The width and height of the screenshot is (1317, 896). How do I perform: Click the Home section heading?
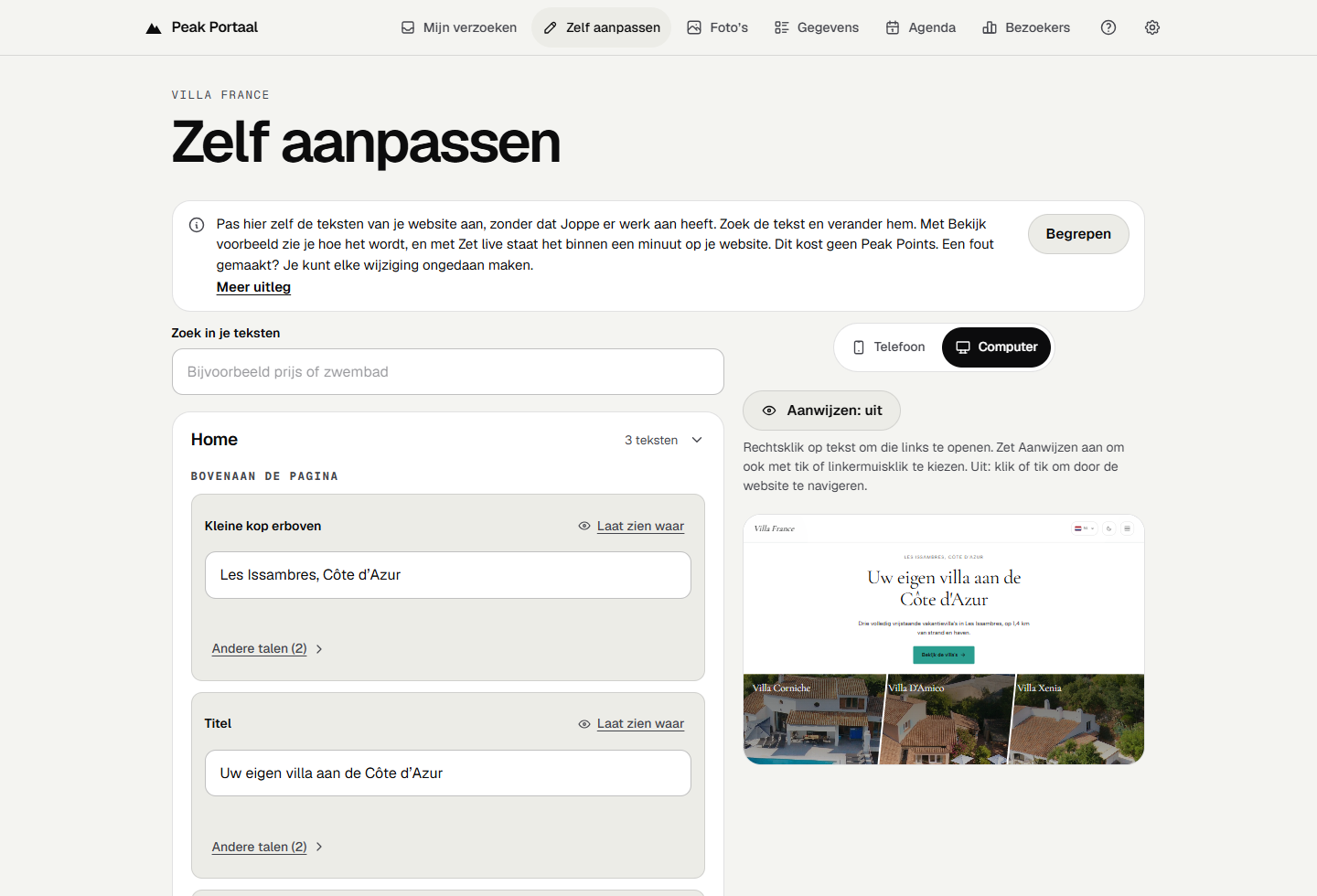pyautogui.click(x=214, y=440)
